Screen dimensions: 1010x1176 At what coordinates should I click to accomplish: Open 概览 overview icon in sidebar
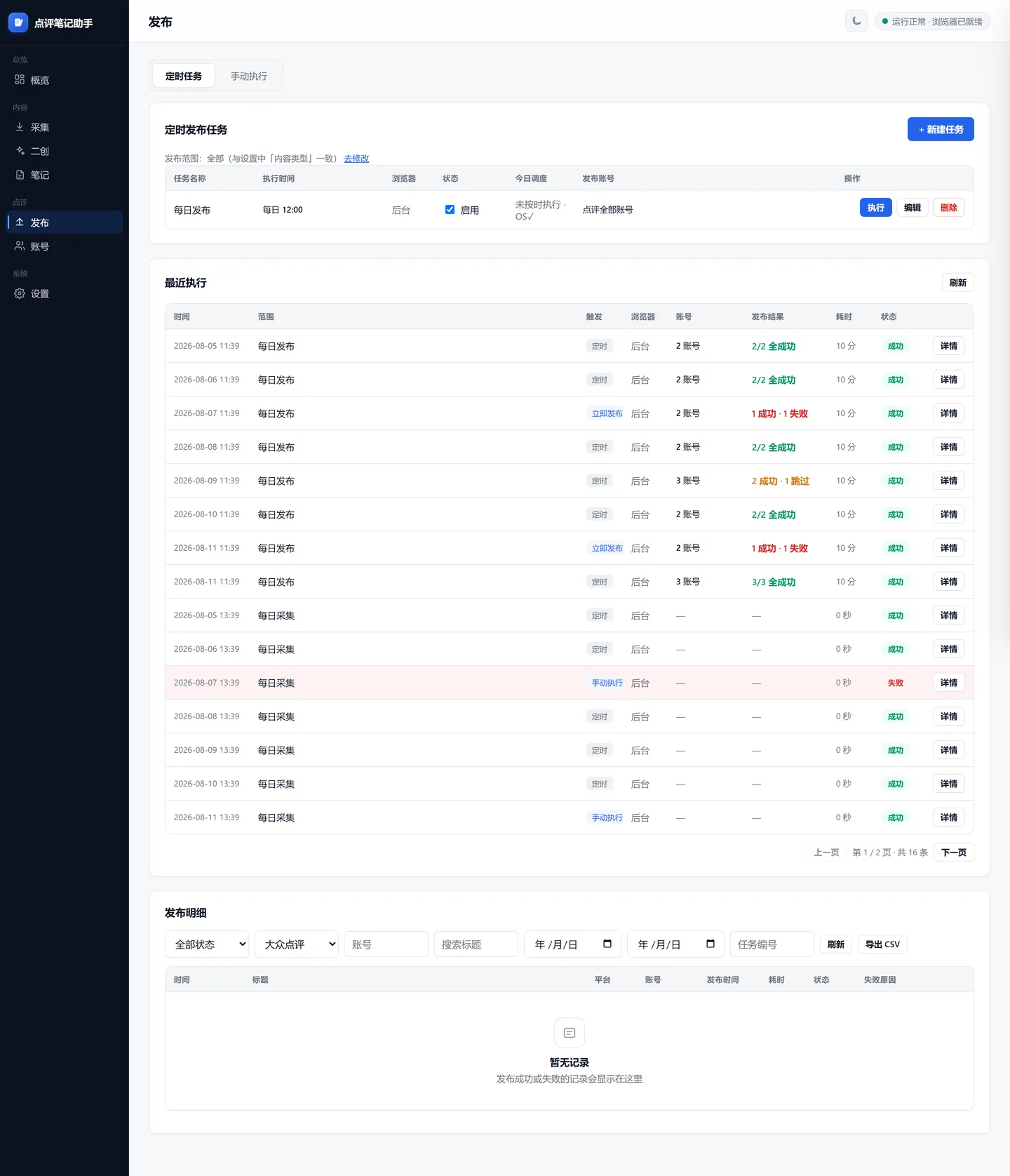[20, 80]
